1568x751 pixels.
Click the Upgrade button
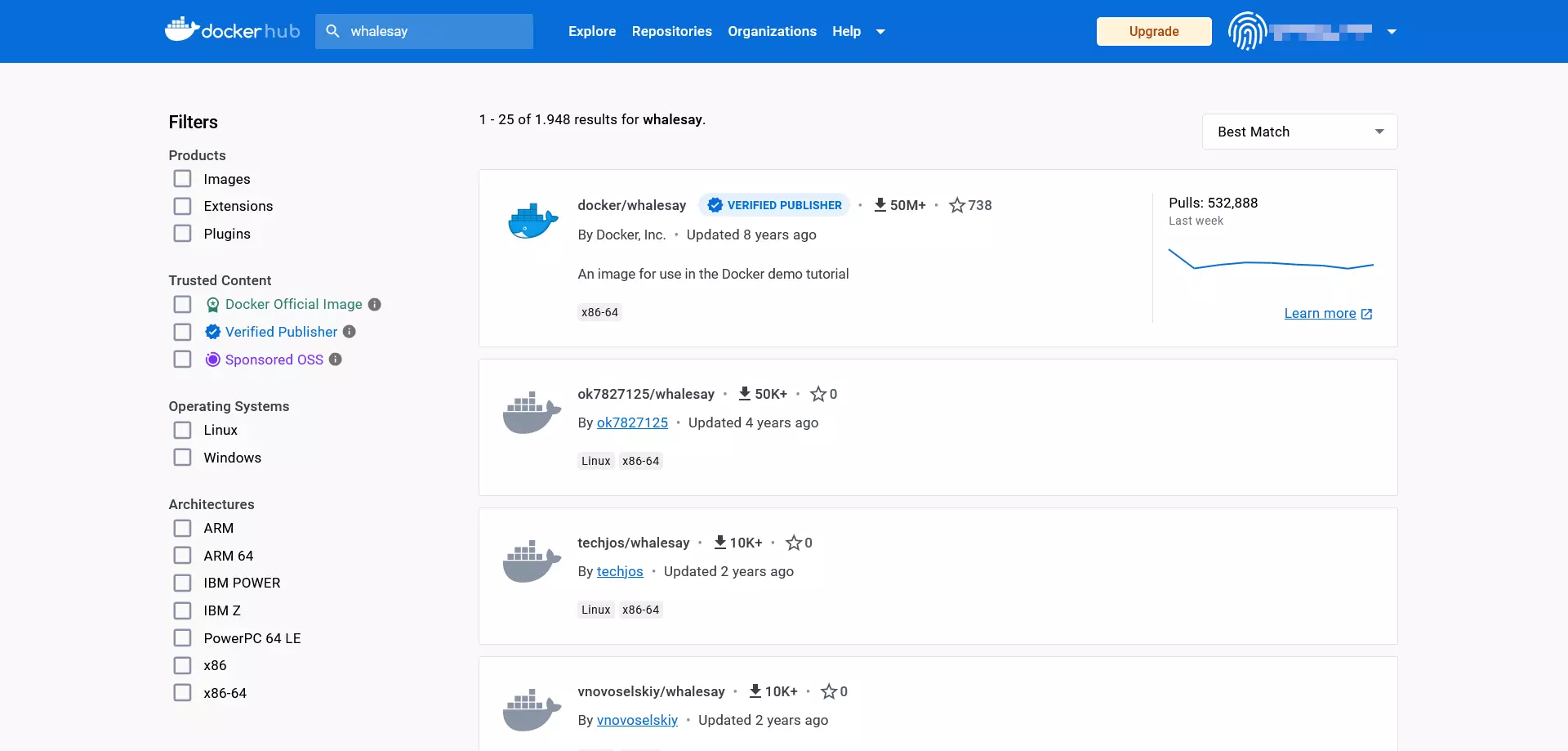point(1153,31)
